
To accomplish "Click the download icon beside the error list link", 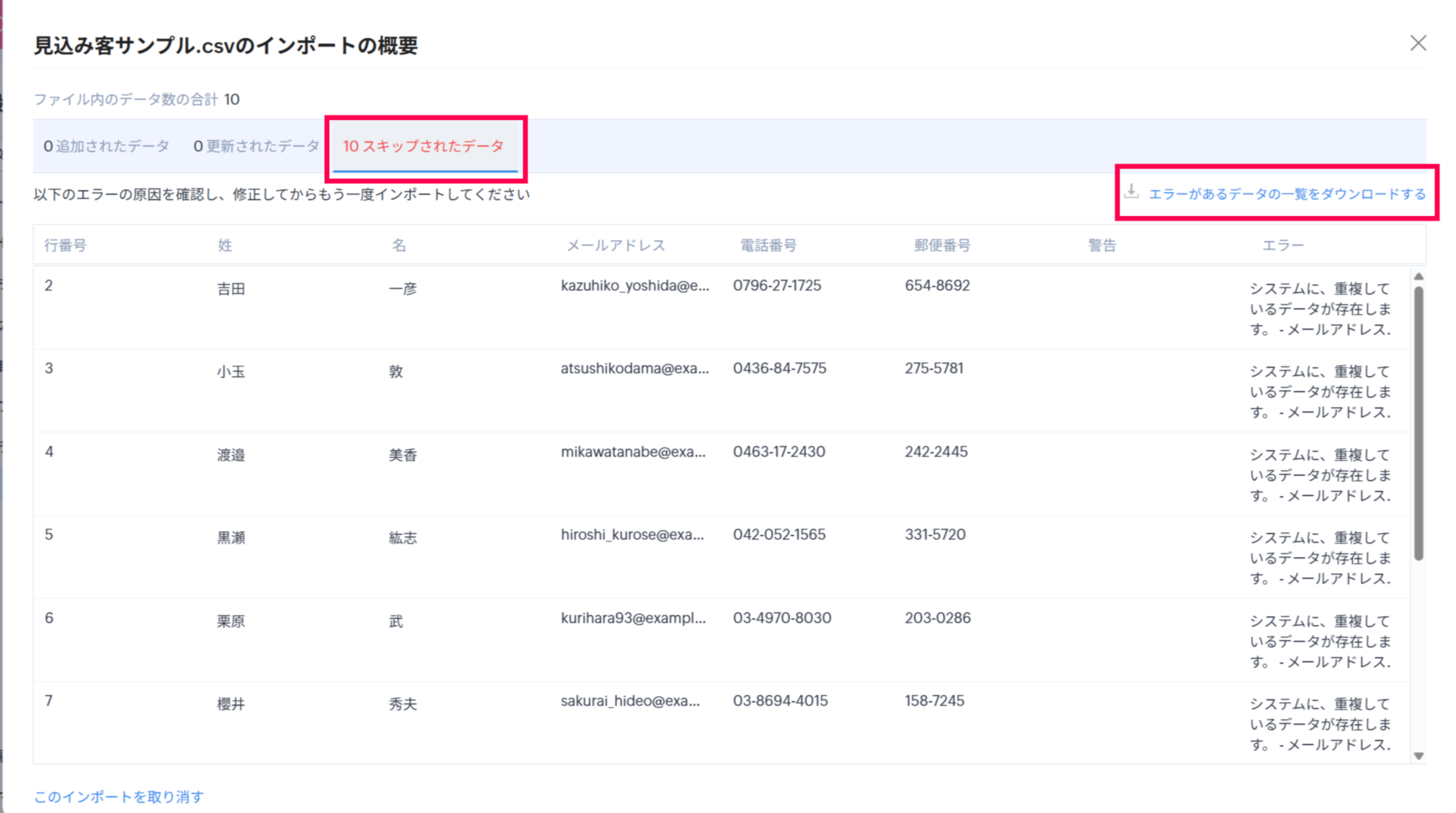I will pyautogui.click(x=1131, y=192).
